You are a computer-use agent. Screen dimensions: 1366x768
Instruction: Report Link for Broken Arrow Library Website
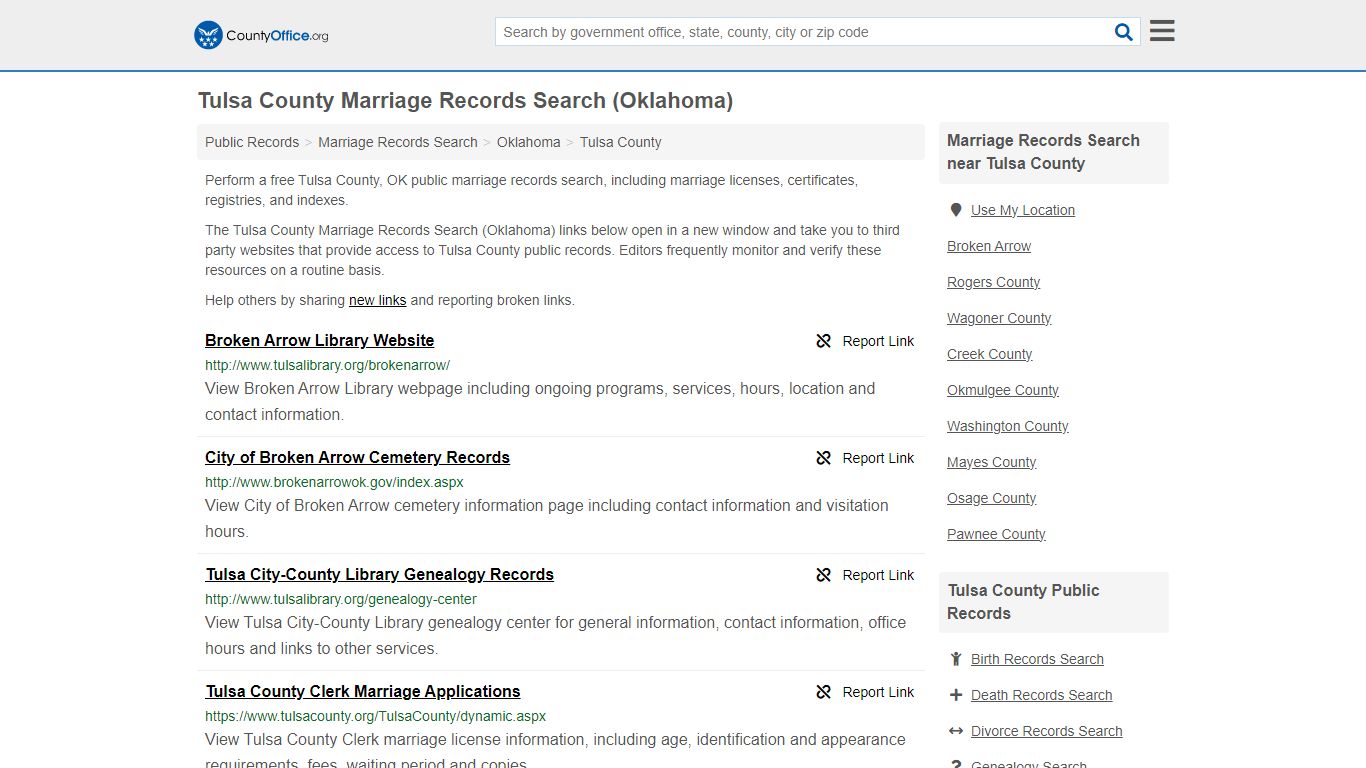pyautogui.click(x=878, y=341)
